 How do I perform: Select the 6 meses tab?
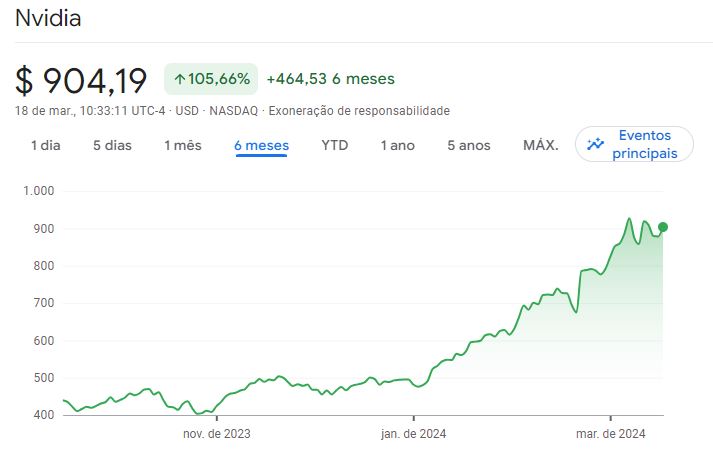click(x=261, y=145)
